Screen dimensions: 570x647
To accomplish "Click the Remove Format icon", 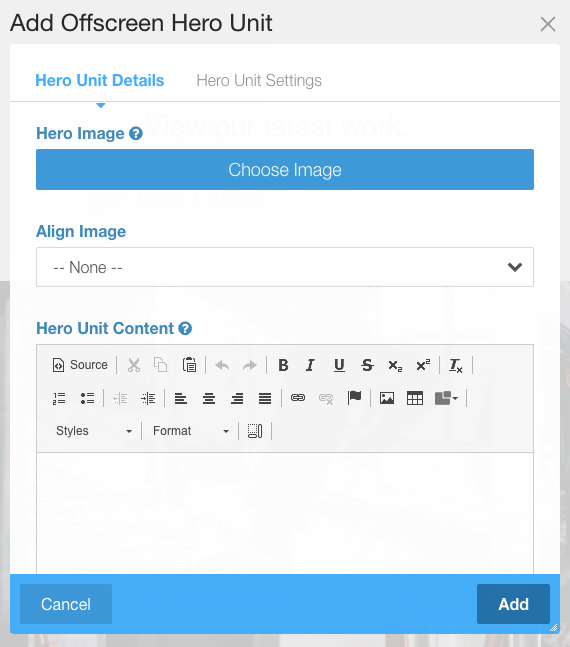I will click(456, 365).
